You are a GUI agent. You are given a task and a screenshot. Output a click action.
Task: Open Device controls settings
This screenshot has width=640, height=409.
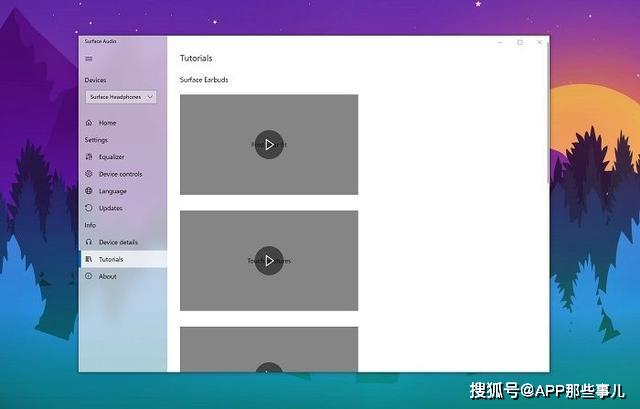coord(123,174)
